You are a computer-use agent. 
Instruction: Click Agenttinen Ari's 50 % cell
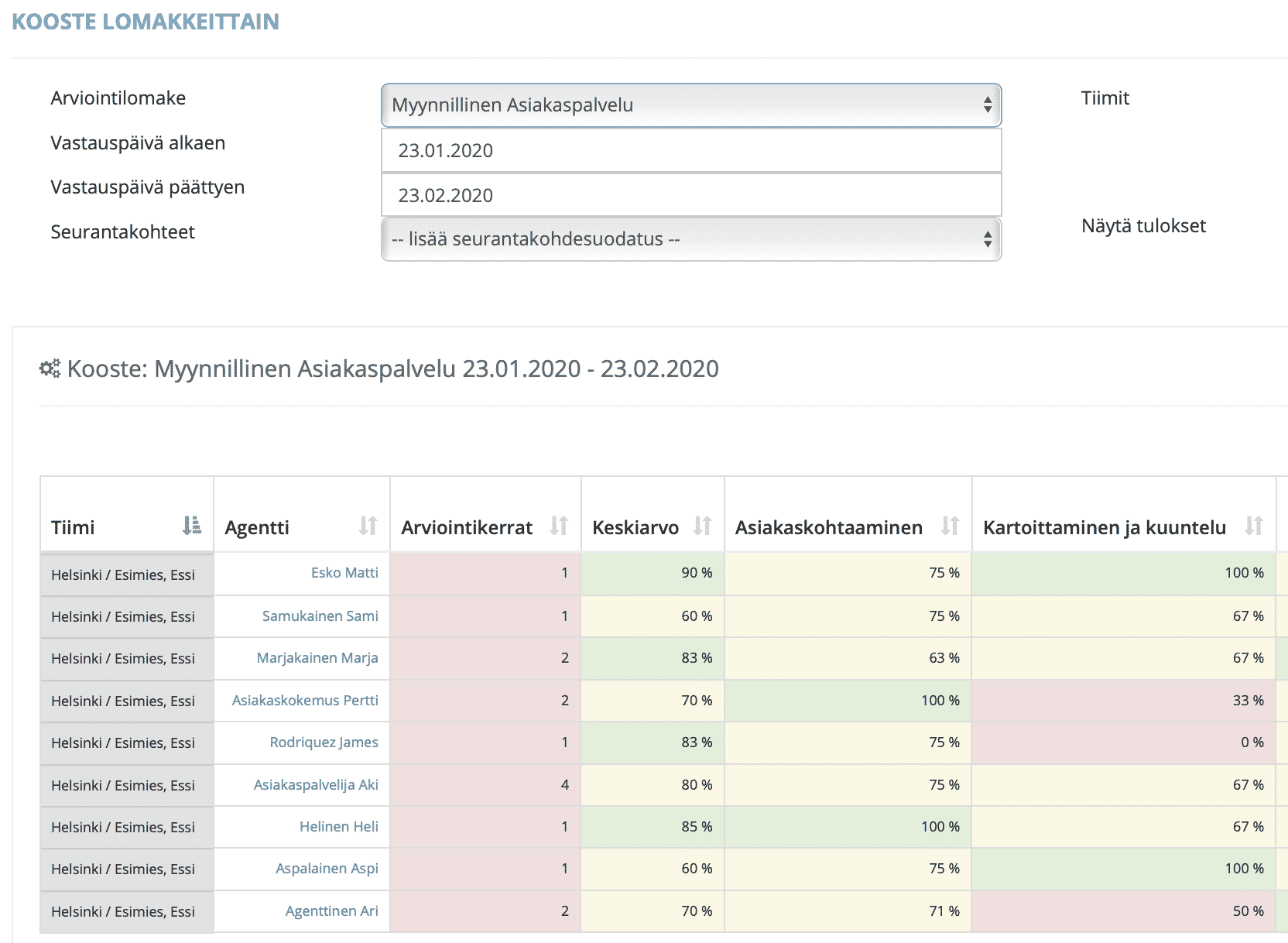coord(1124,911)
